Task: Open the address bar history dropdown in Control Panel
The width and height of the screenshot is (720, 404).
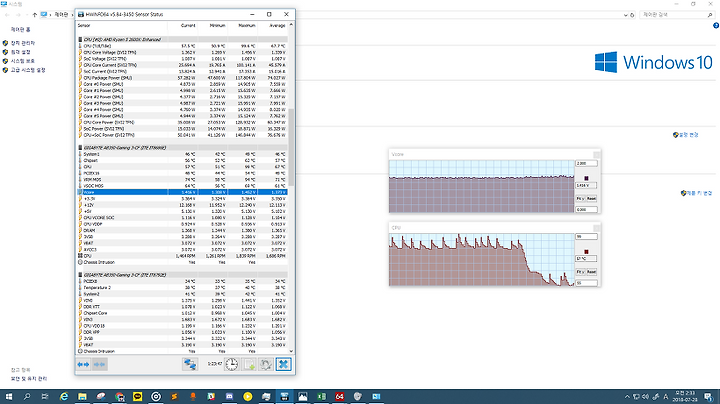Action: pyautogui.click(x=625, y=15)
